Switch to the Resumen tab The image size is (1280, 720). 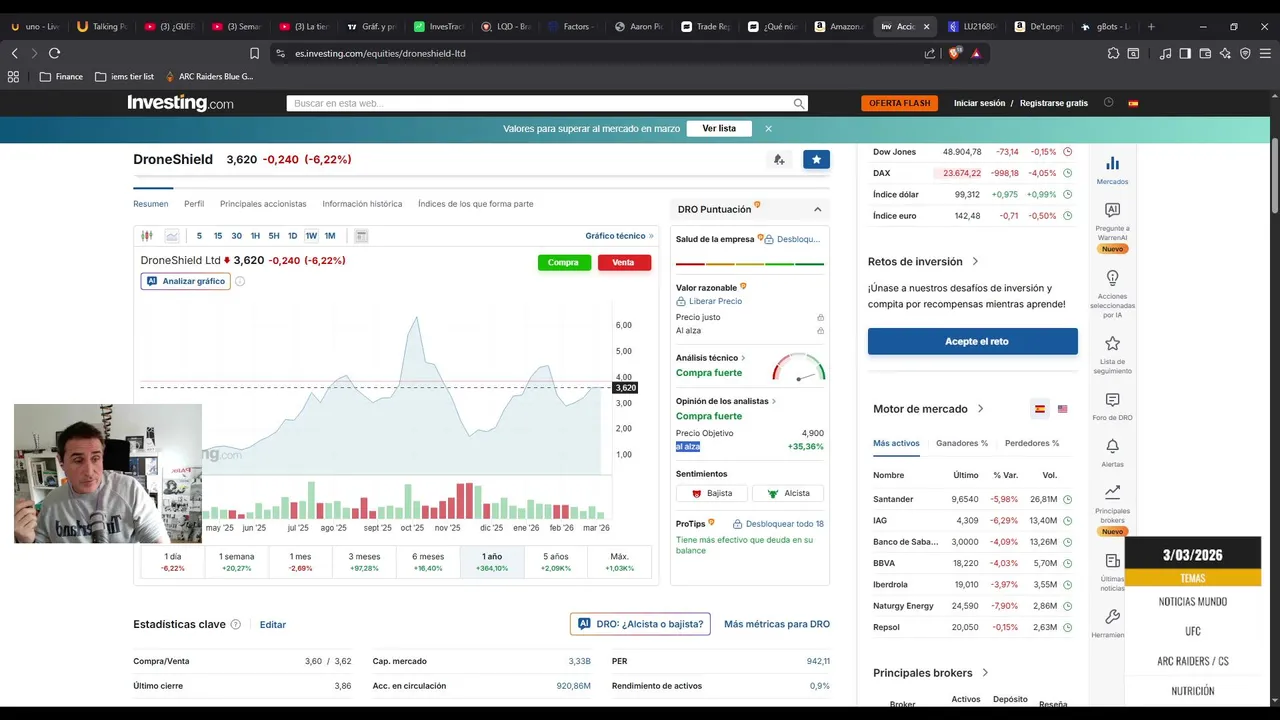(x=151, y=204)
